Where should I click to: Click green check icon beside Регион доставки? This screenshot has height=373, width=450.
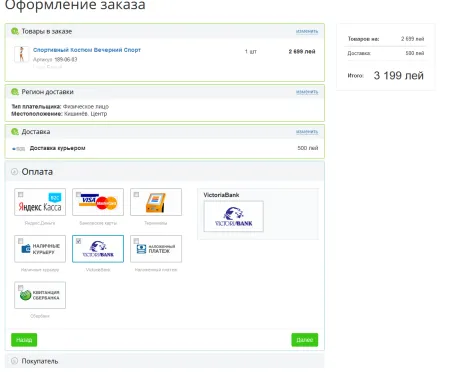tap(15, 92)
